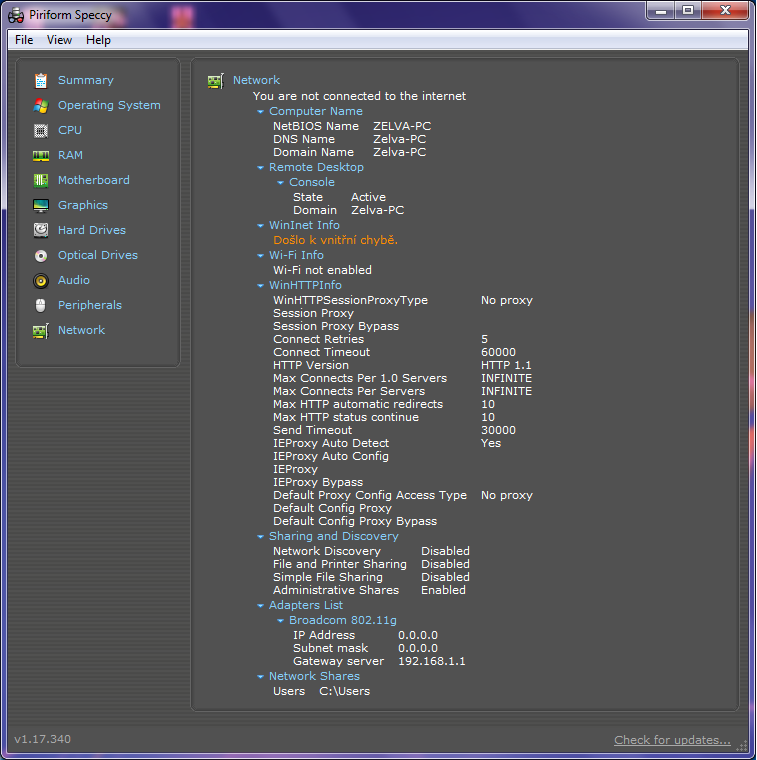This screenshot has height=760, width=757.
Task: Open the Hard Drives section
Action: pos(92,230)
